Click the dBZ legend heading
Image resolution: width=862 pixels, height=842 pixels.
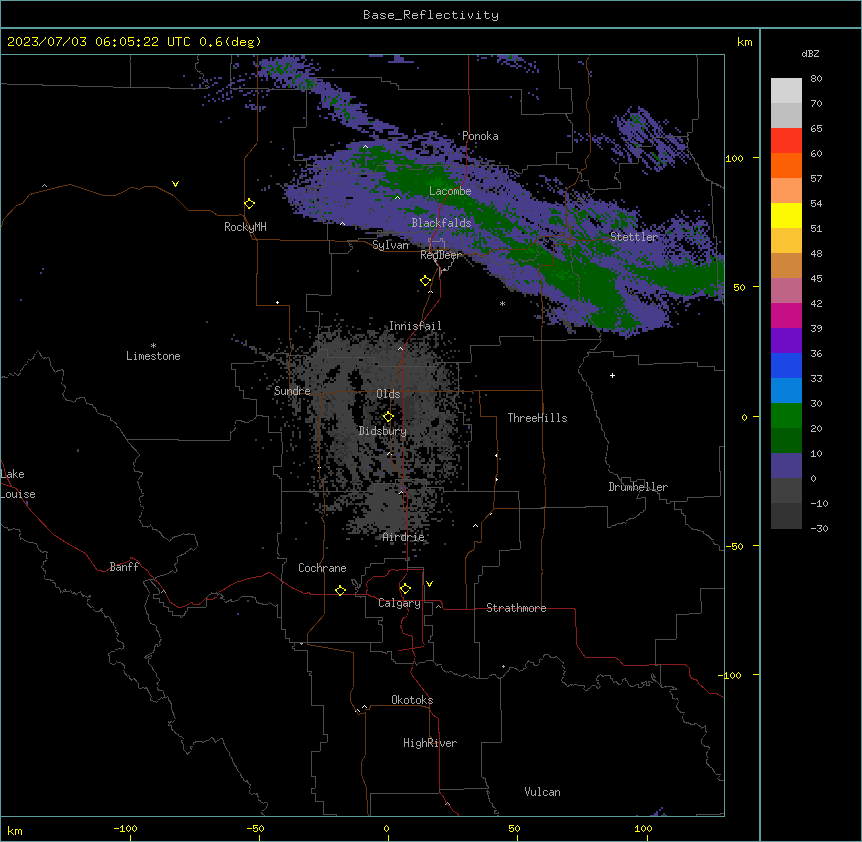pos(810,53)
